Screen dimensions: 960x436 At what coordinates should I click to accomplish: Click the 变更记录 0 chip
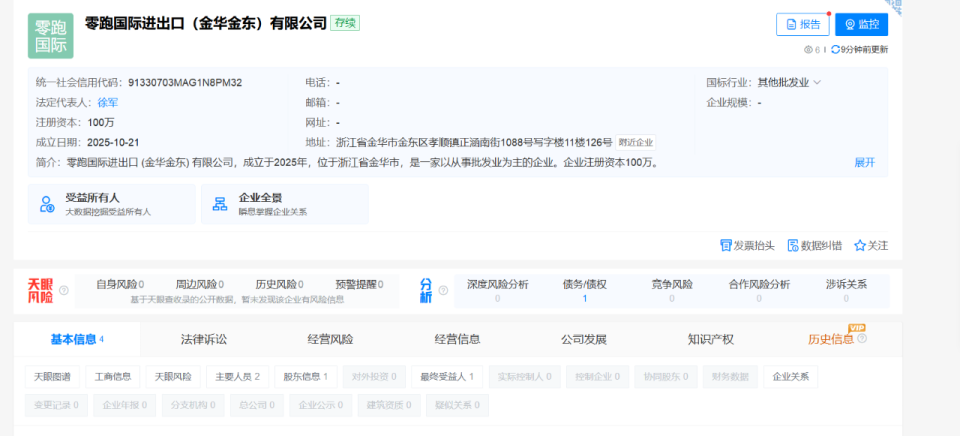tap(56, 405)
